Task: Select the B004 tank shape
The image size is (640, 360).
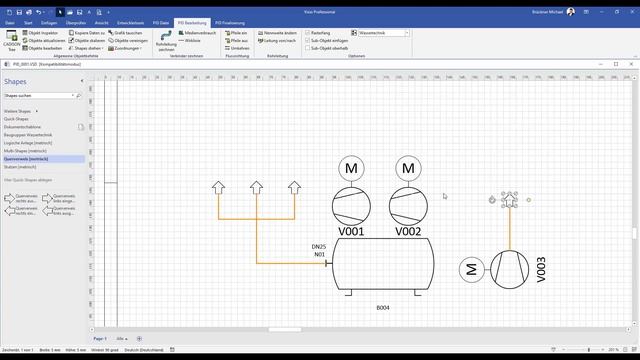Action: 383,264
